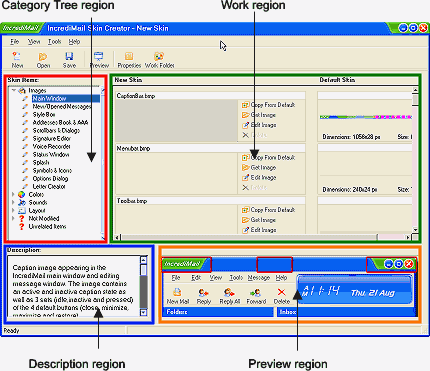Click the description box scroll down arrow
Screen dimensions: 430x371
click(143, 312)
